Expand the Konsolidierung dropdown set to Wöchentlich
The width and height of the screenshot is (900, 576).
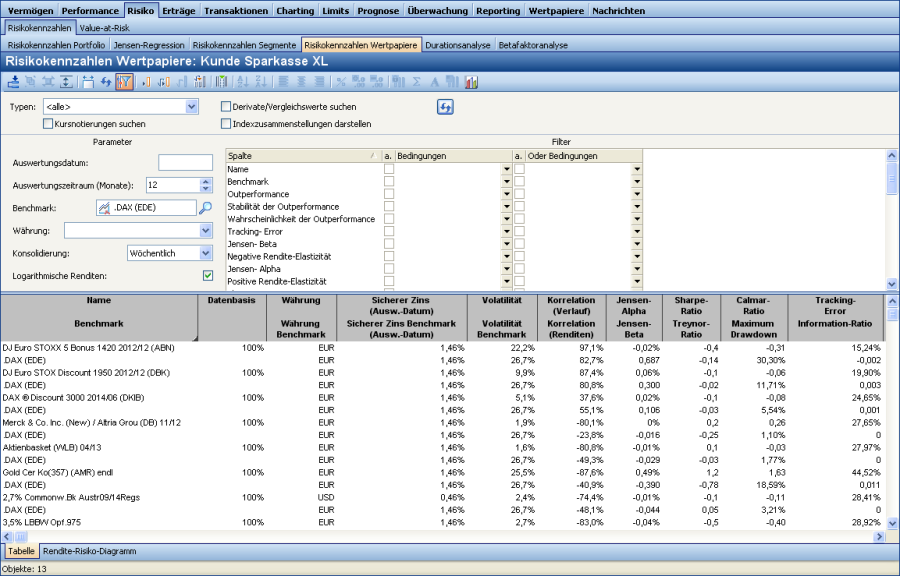[206, 254]
